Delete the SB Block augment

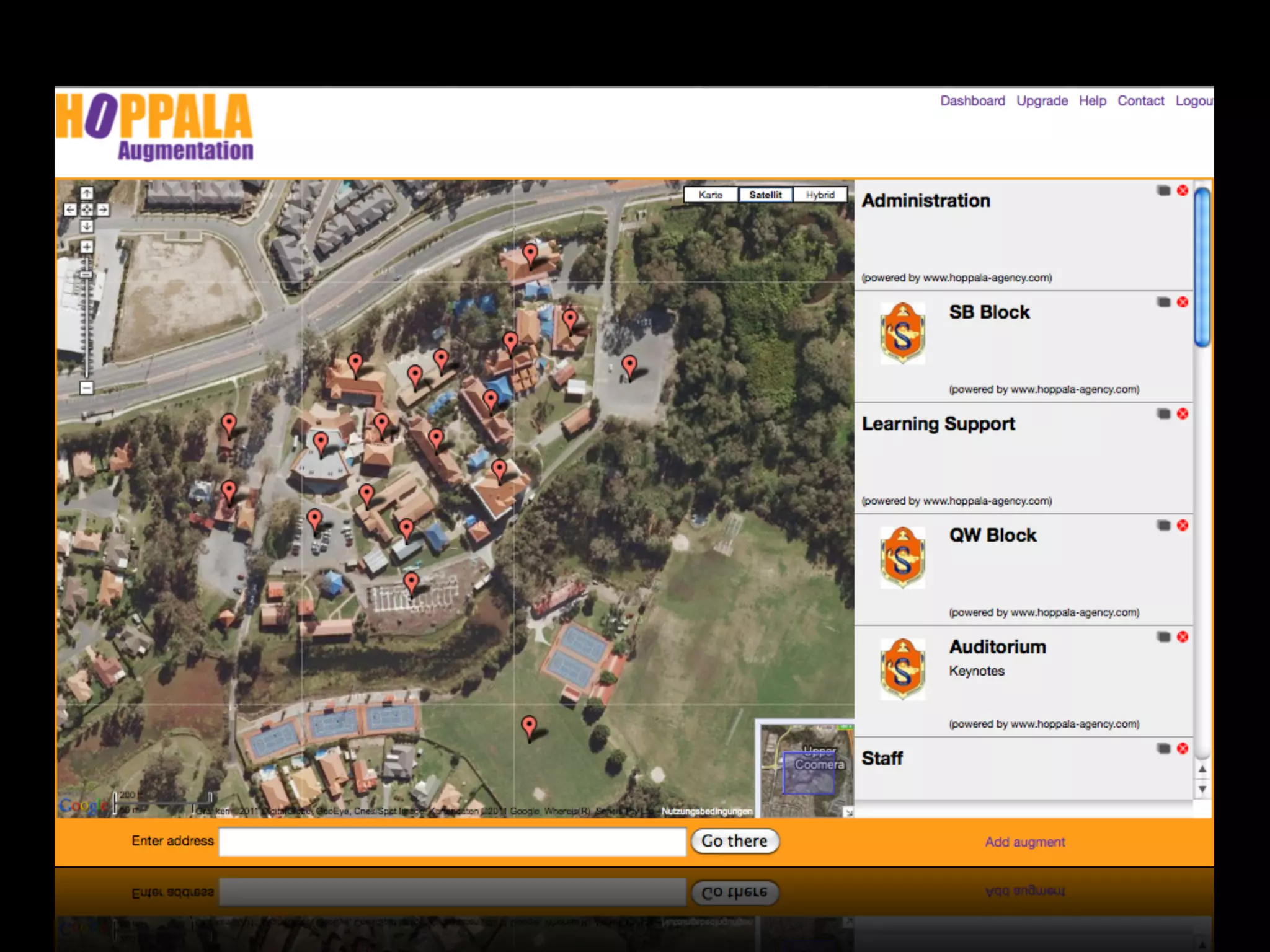[x=1183, y=302]
